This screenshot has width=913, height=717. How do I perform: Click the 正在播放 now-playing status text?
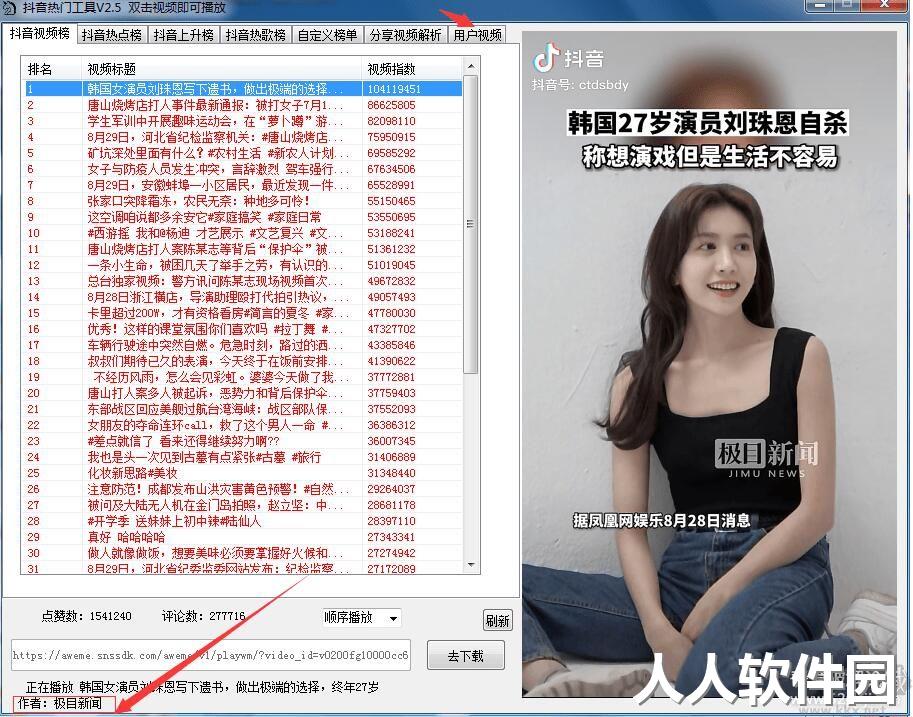203,687
